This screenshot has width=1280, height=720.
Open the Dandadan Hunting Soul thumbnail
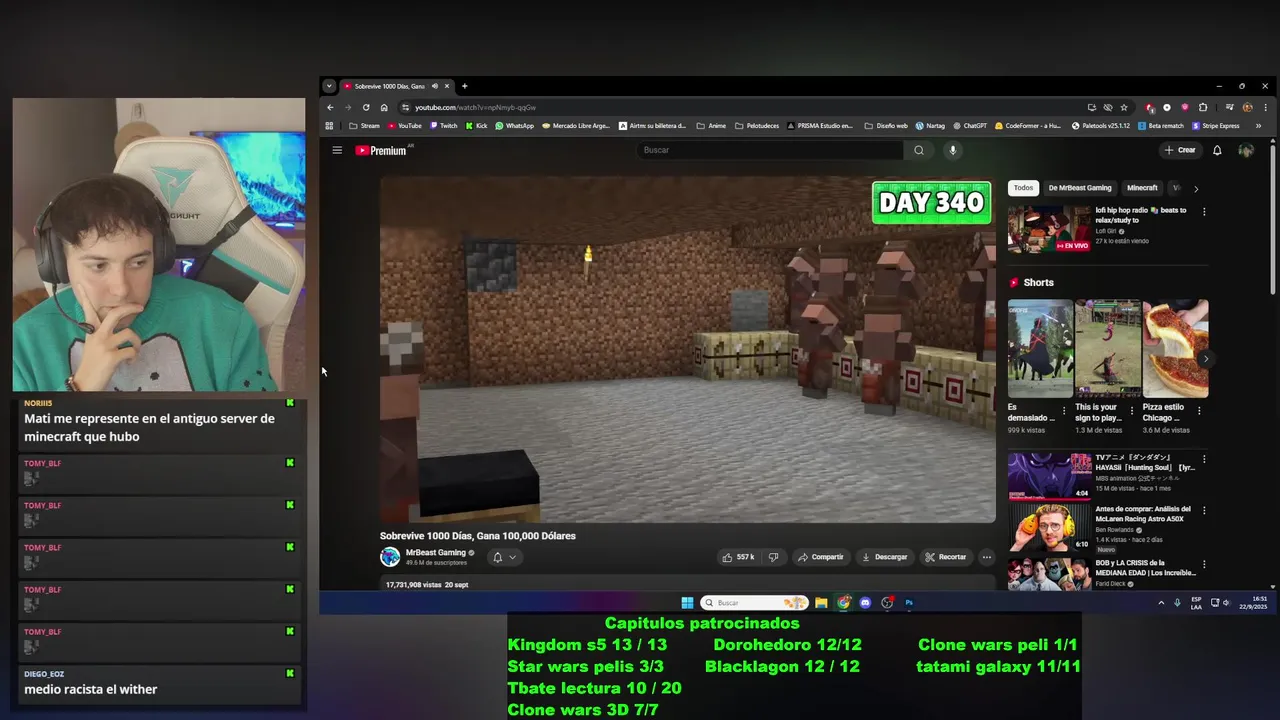pos(1049,476)
